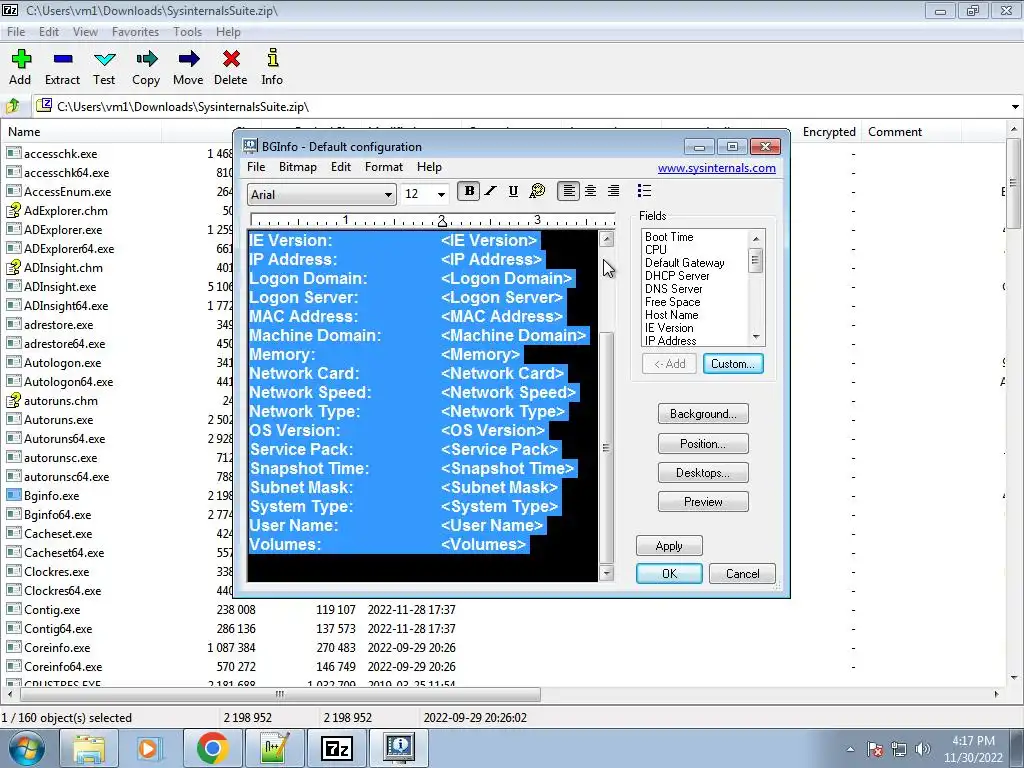Align text left in BGInfo

569,191
